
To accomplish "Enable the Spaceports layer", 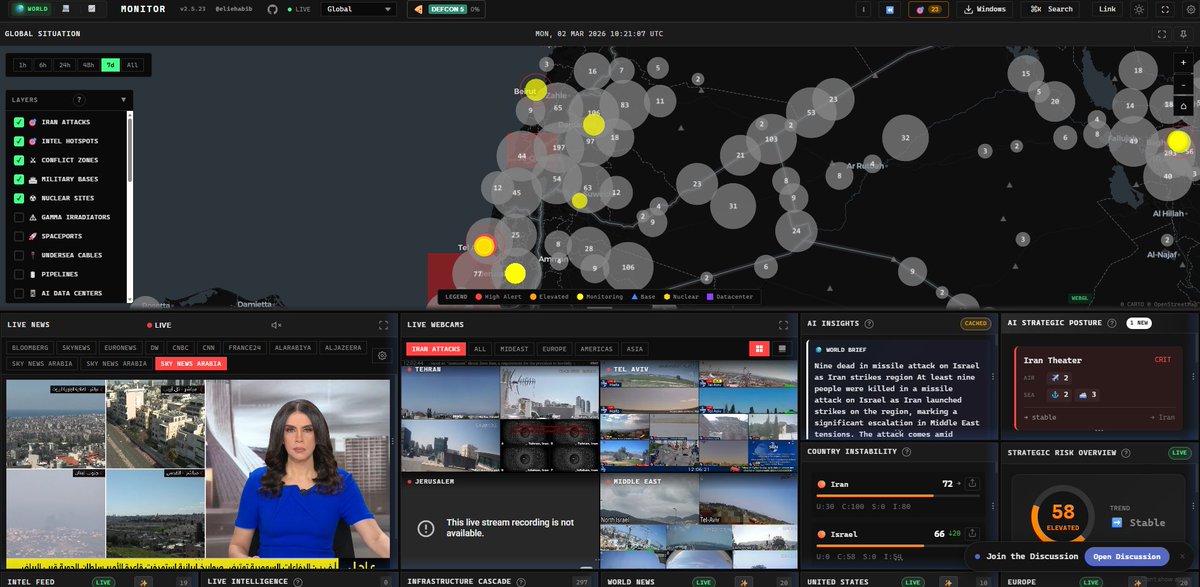I will click(x=19, y=236).
